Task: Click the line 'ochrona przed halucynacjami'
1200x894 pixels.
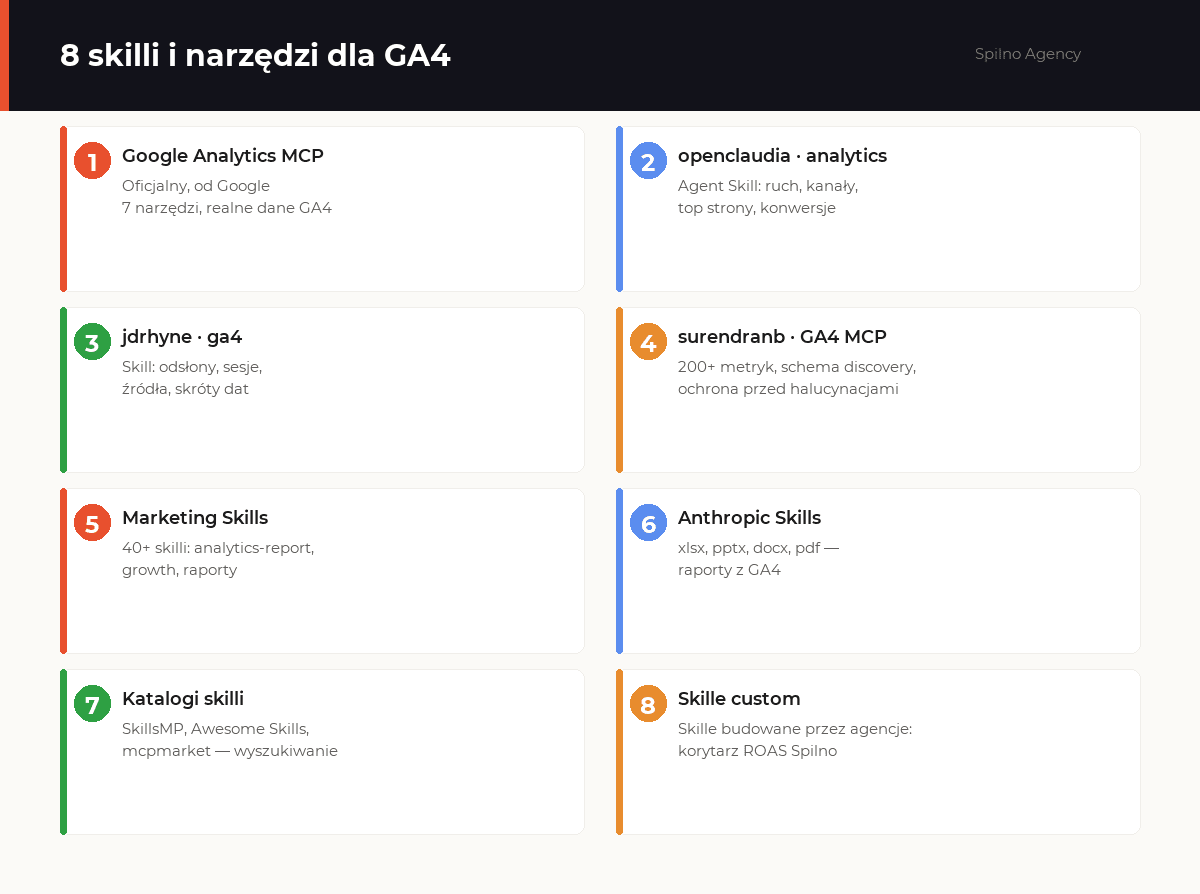Action: [x=788, y=389]
